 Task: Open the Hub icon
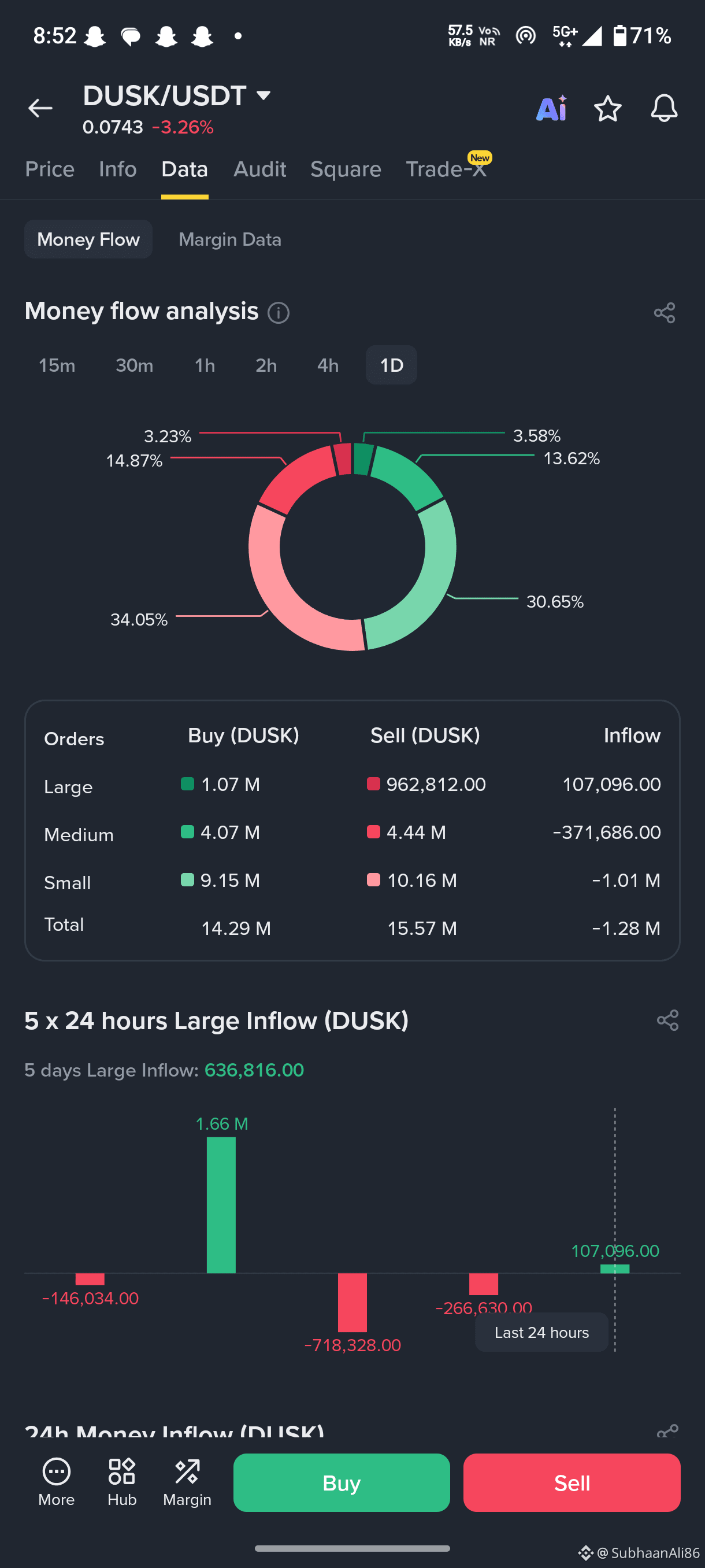pos(122,1482)
